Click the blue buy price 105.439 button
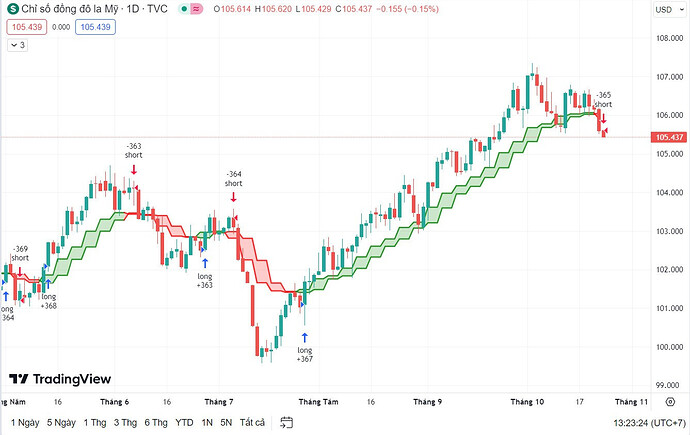This screenshot has height=435, width=690. (95, 27)
